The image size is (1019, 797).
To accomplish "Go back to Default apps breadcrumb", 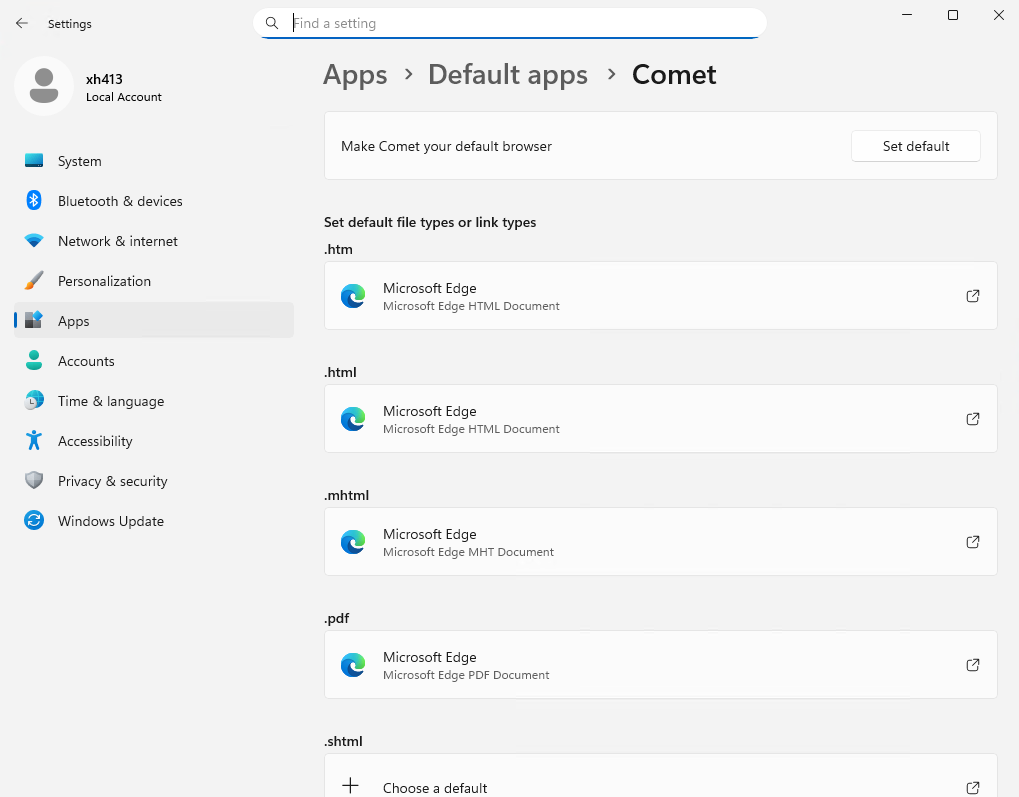I will [x=507, y=75].
